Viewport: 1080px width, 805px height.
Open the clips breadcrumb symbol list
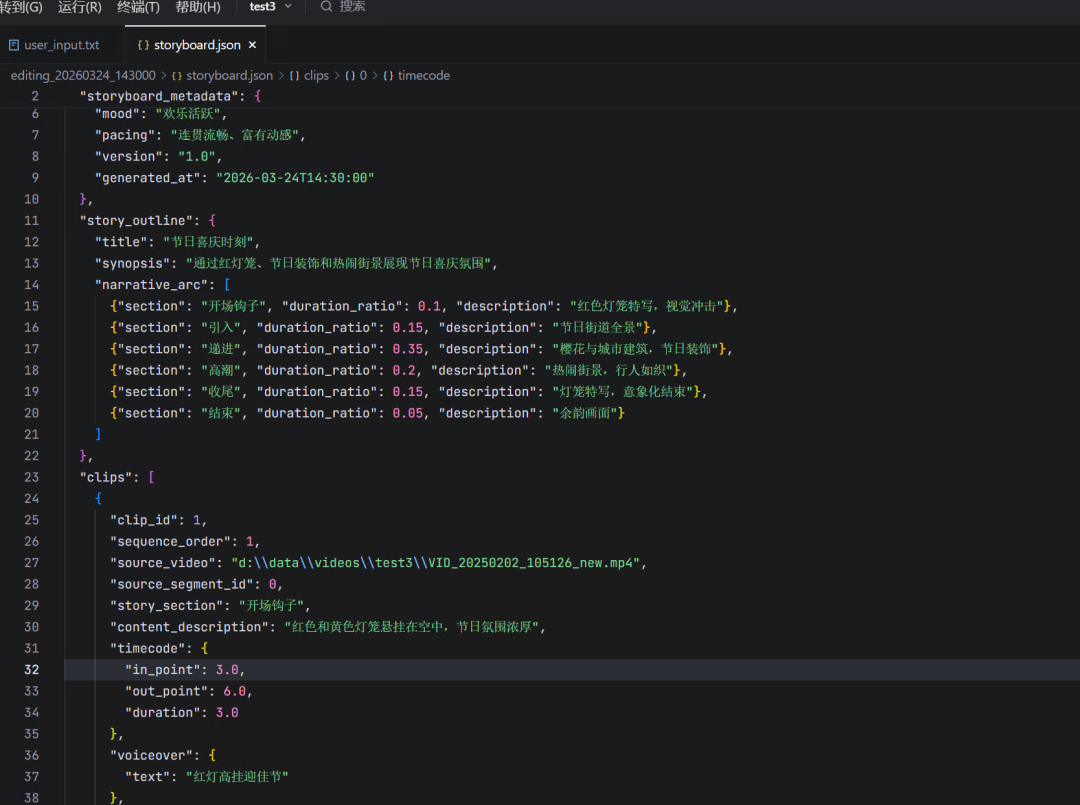pos(316,76)
